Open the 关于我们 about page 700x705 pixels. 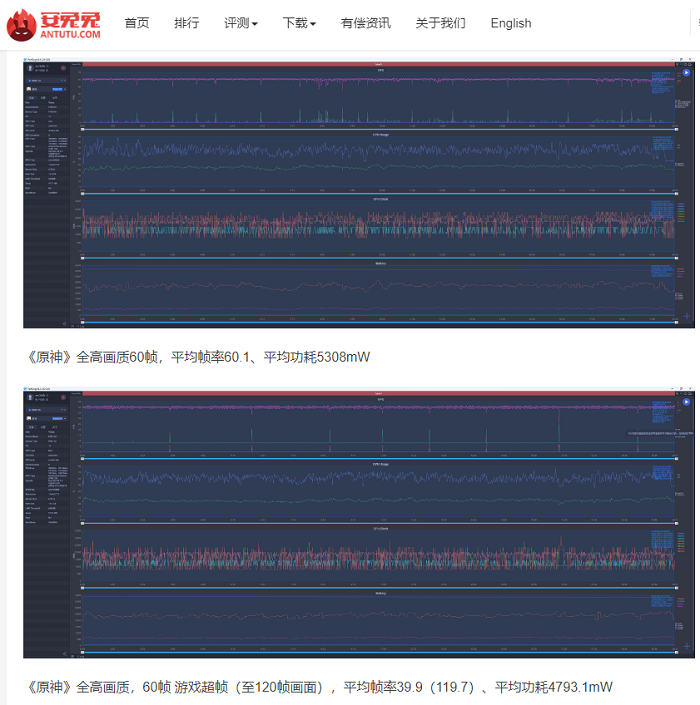click(x=440, y=23)
